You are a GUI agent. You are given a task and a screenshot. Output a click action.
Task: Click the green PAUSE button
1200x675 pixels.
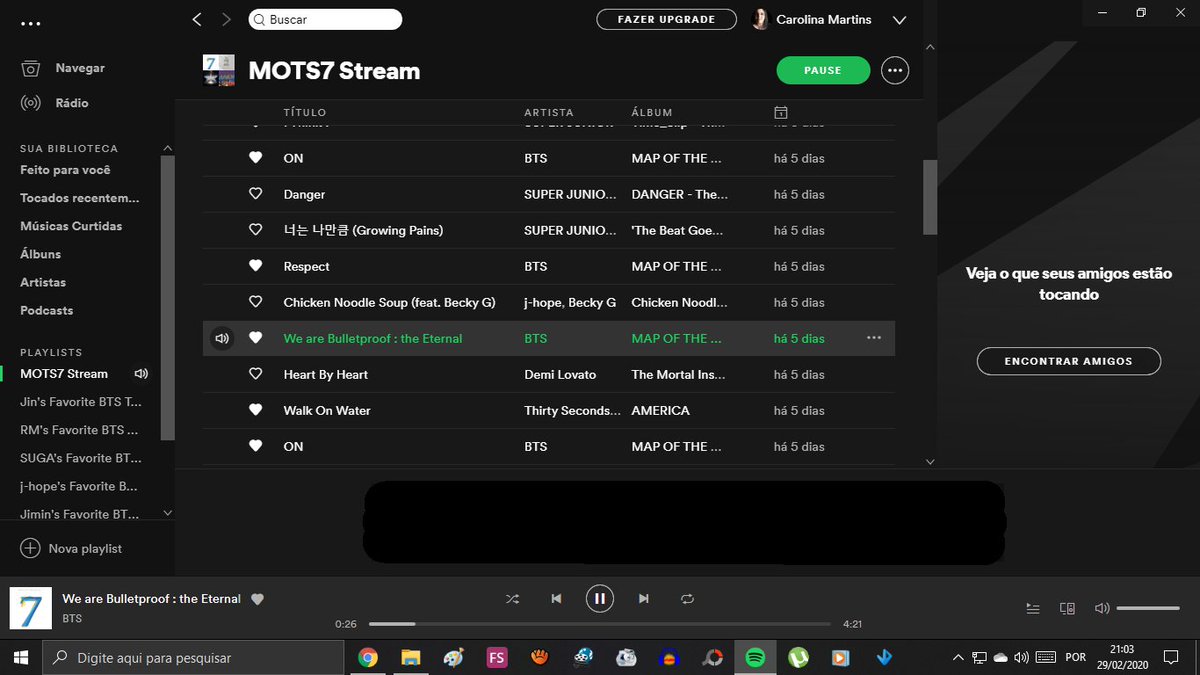coord(823,70)
